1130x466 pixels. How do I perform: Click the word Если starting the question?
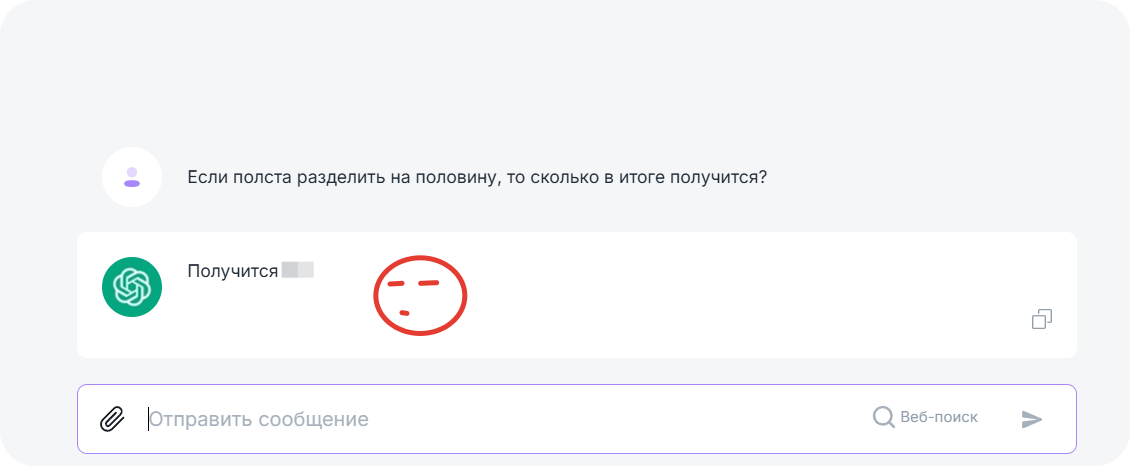click(x=206, y=178)
